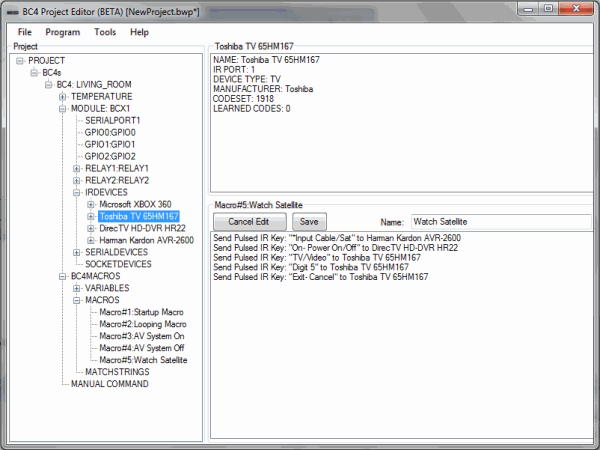Expand the Microsoft XBOX 360 node
600x450 pixels.
click(91, 204)
